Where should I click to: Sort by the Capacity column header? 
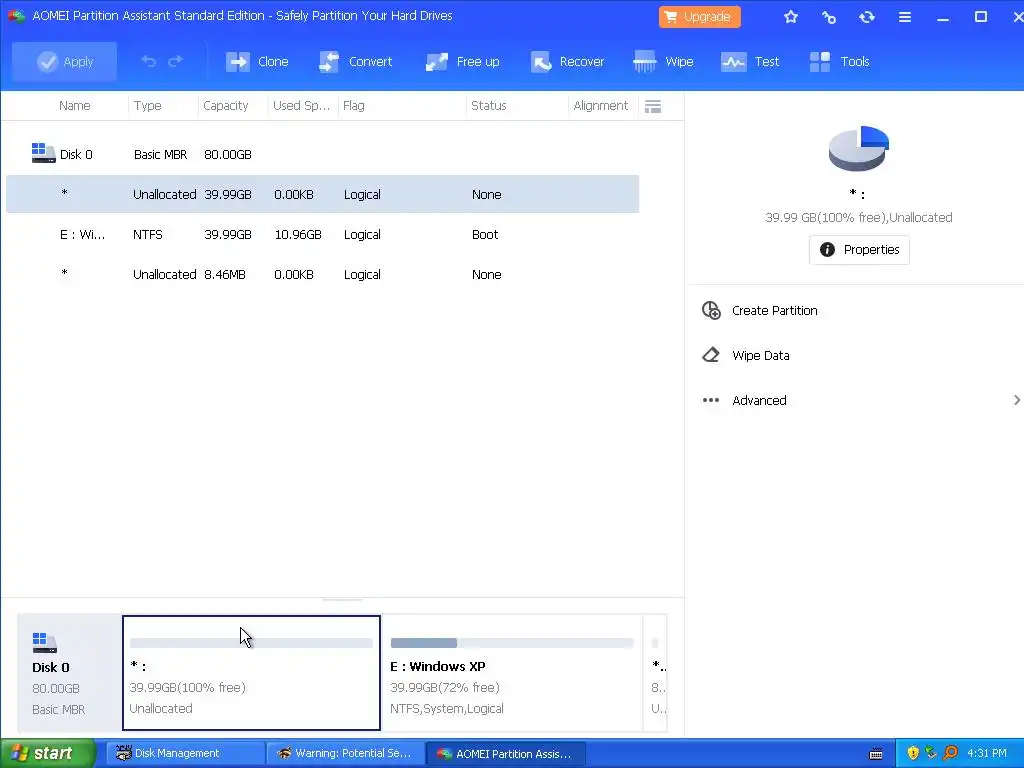[x=225, y=106]
